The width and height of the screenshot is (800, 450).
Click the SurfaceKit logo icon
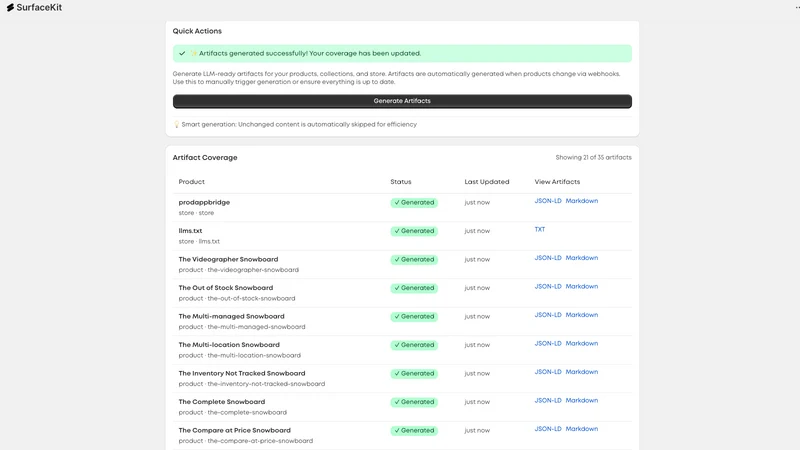(10, 8)
